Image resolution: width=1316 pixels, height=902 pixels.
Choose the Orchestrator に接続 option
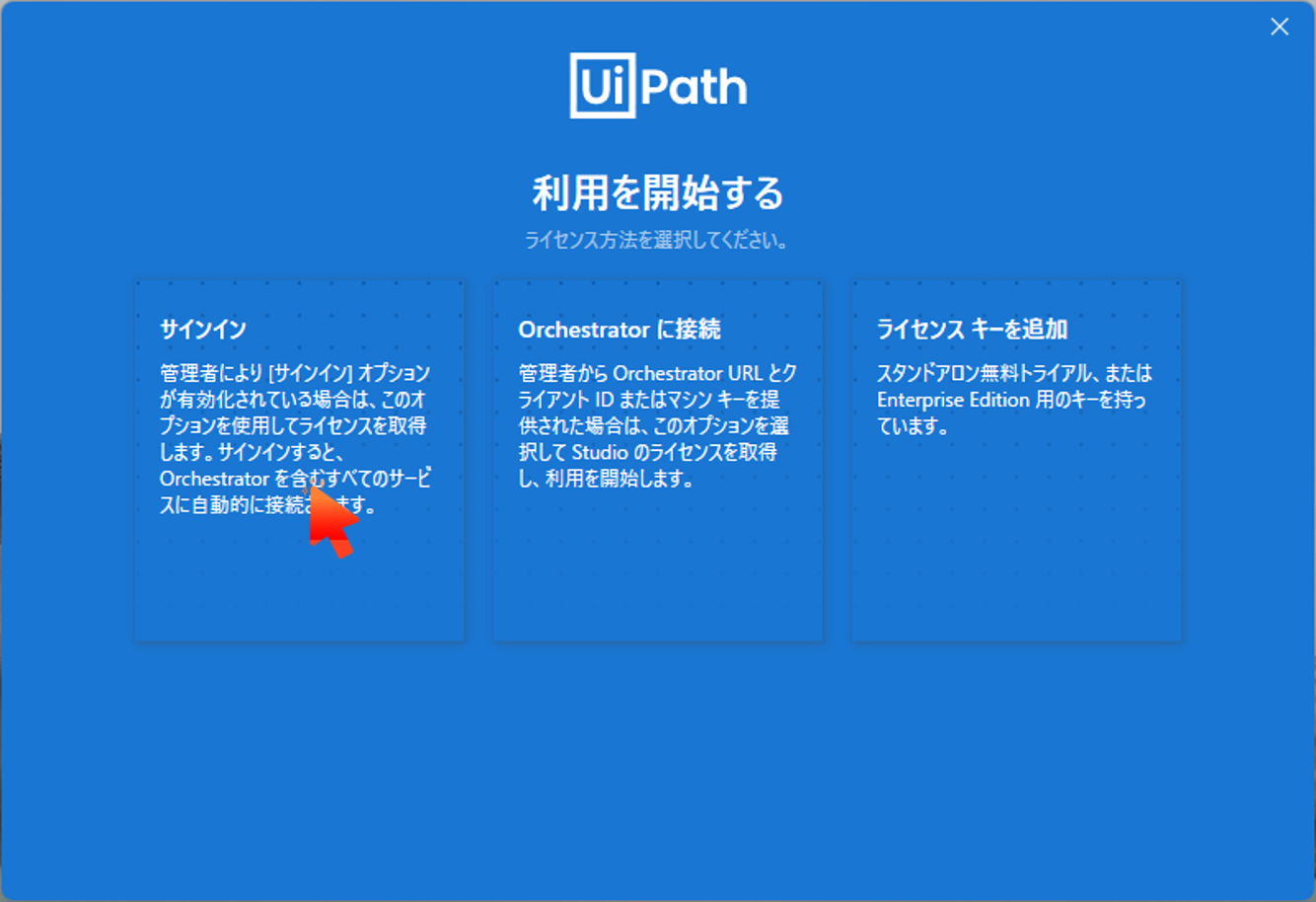[x=657, y=459]
